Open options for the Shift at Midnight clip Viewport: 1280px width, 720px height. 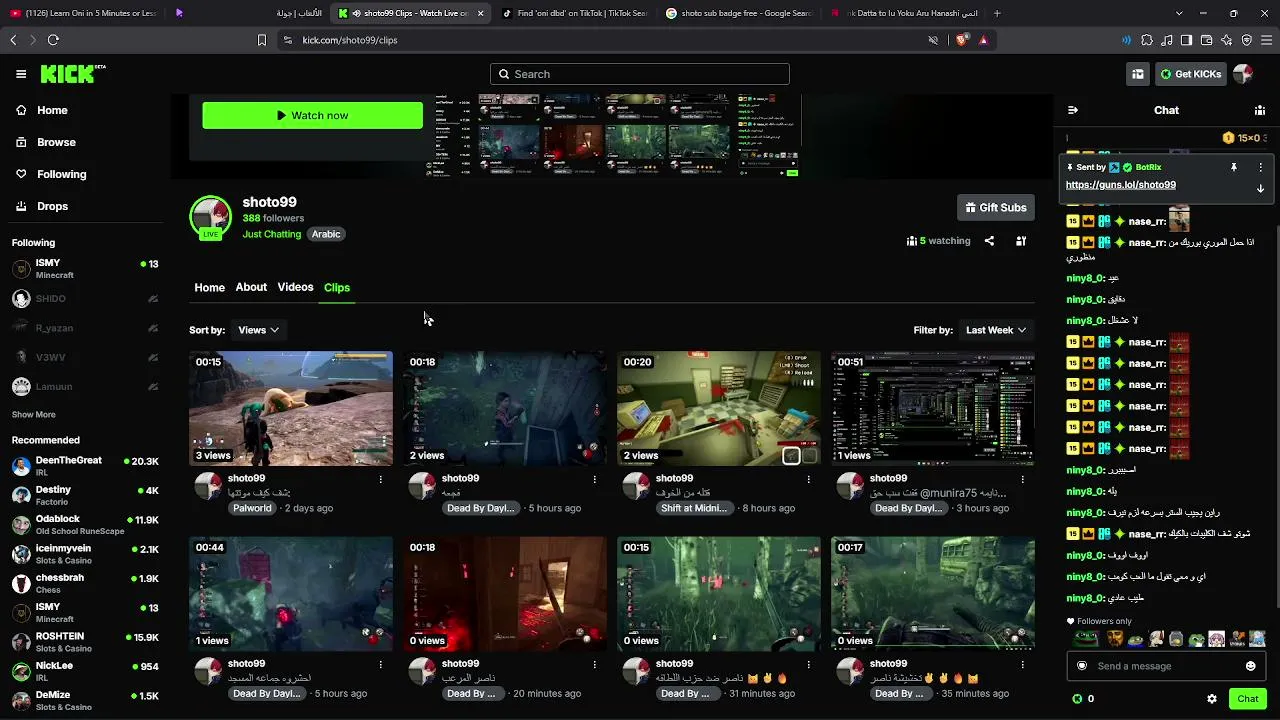808,479
